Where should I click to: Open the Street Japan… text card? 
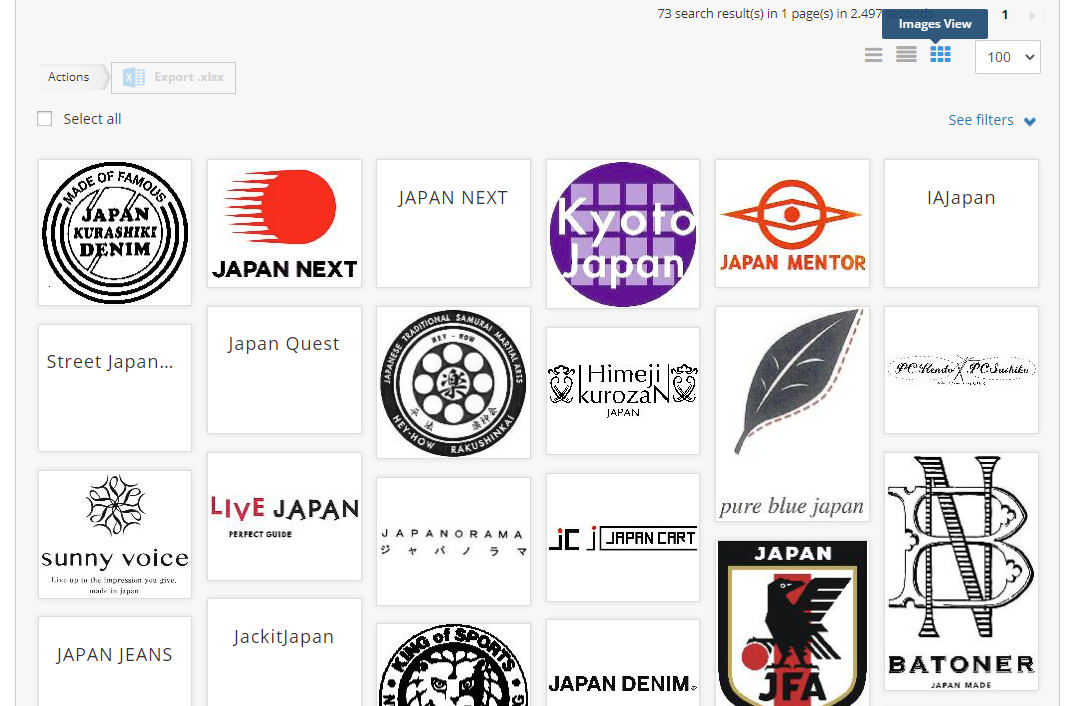[115, 388]
